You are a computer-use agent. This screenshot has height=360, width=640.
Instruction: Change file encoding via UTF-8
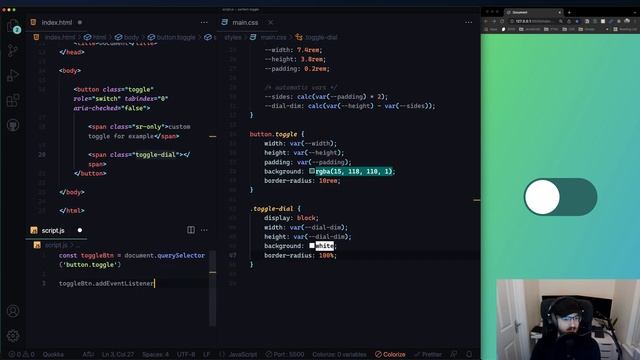point(186,354)
